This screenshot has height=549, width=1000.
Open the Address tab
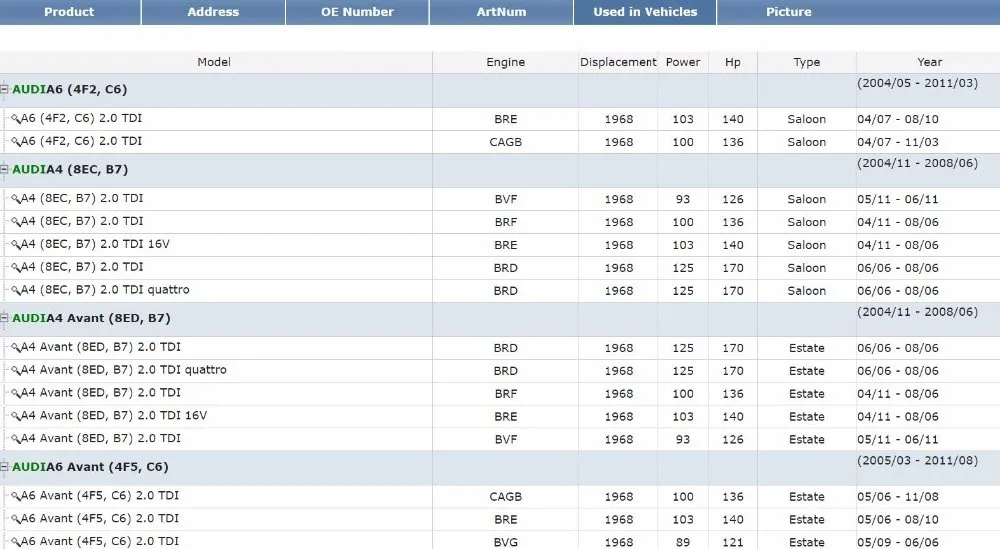point(213,12)
